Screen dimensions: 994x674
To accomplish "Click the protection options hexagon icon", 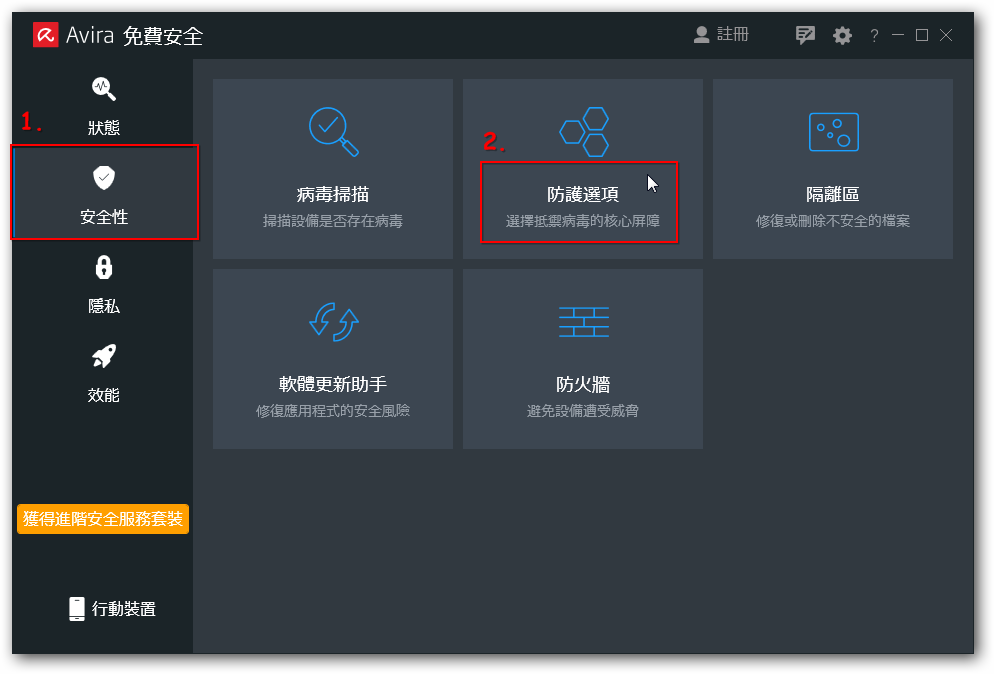I will (584, 131).
